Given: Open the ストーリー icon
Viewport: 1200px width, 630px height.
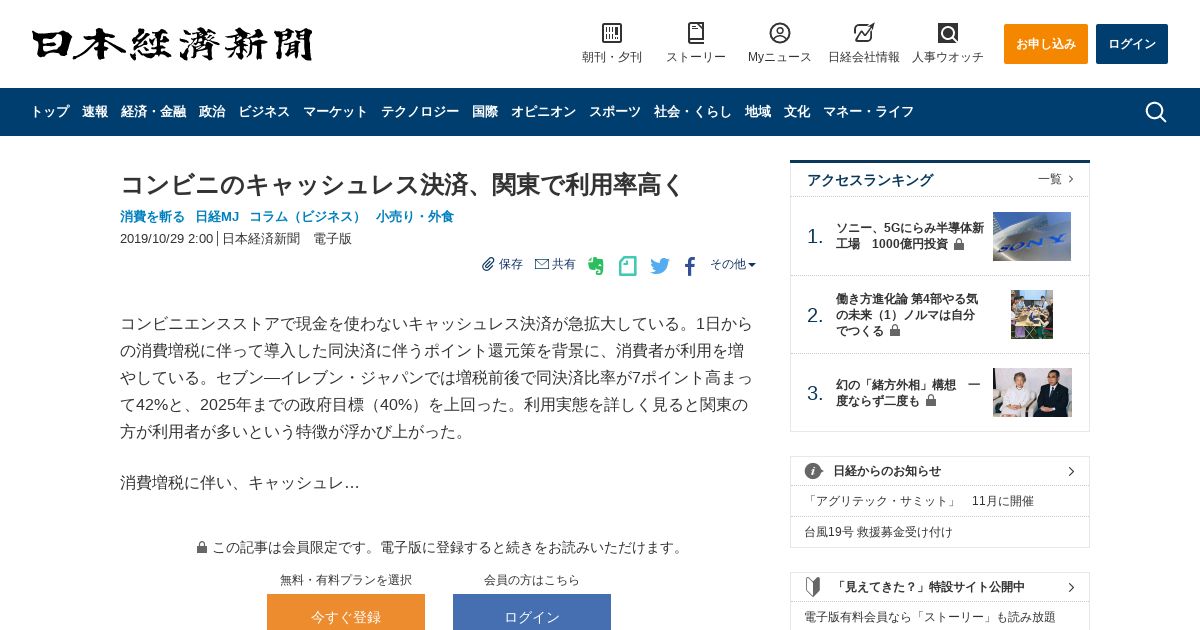Looking at the screenshot, I should click(696, 33).
